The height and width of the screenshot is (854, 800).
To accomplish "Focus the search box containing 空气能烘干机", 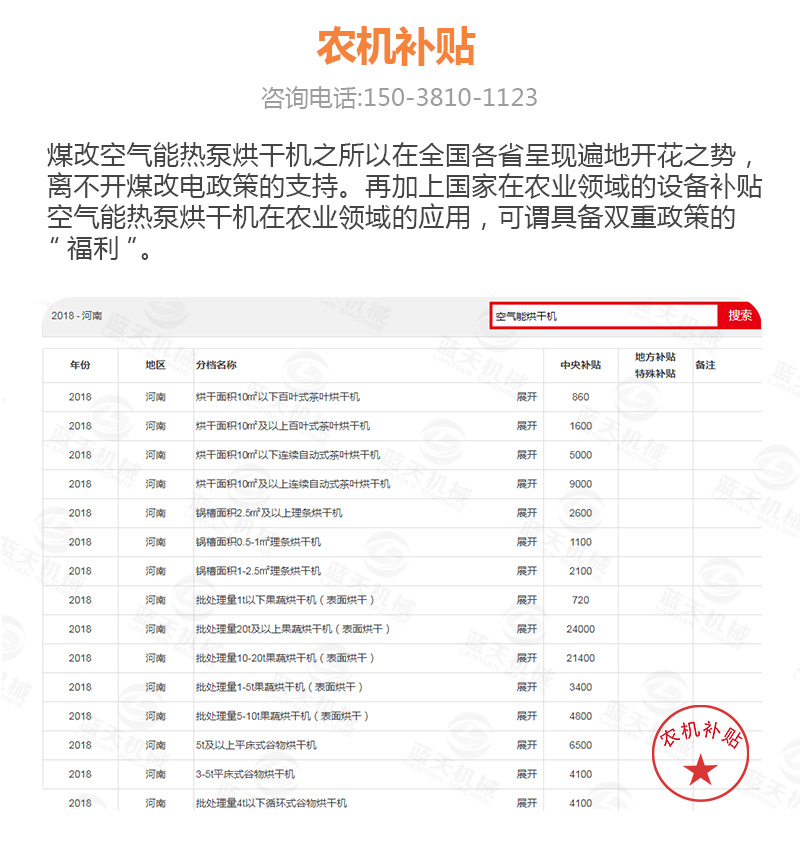I will click(603, 316).
